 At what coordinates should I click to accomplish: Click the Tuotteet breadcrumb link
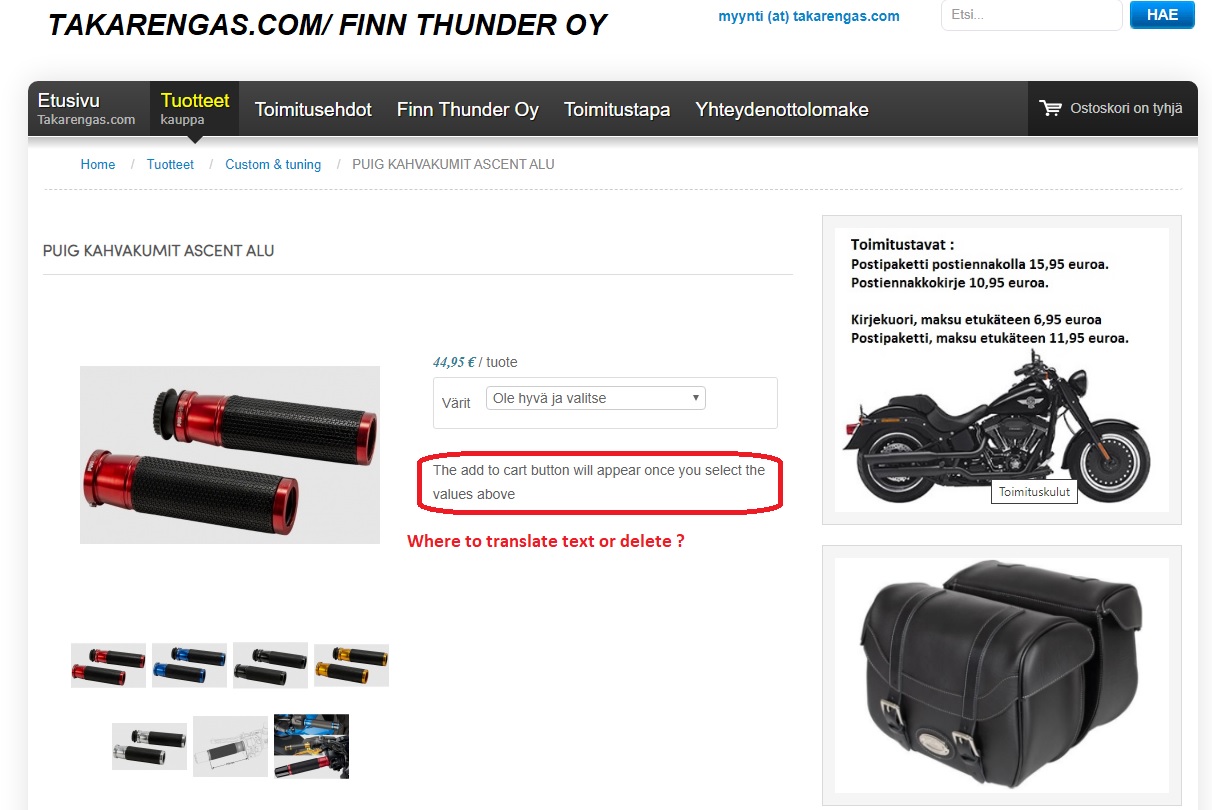[x=170, y=164]
